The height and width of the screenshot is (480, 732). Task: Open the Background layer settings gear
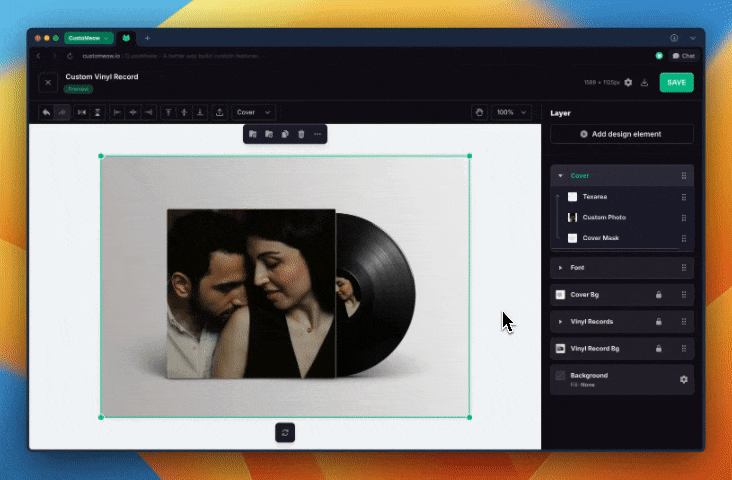click(683, 380)
